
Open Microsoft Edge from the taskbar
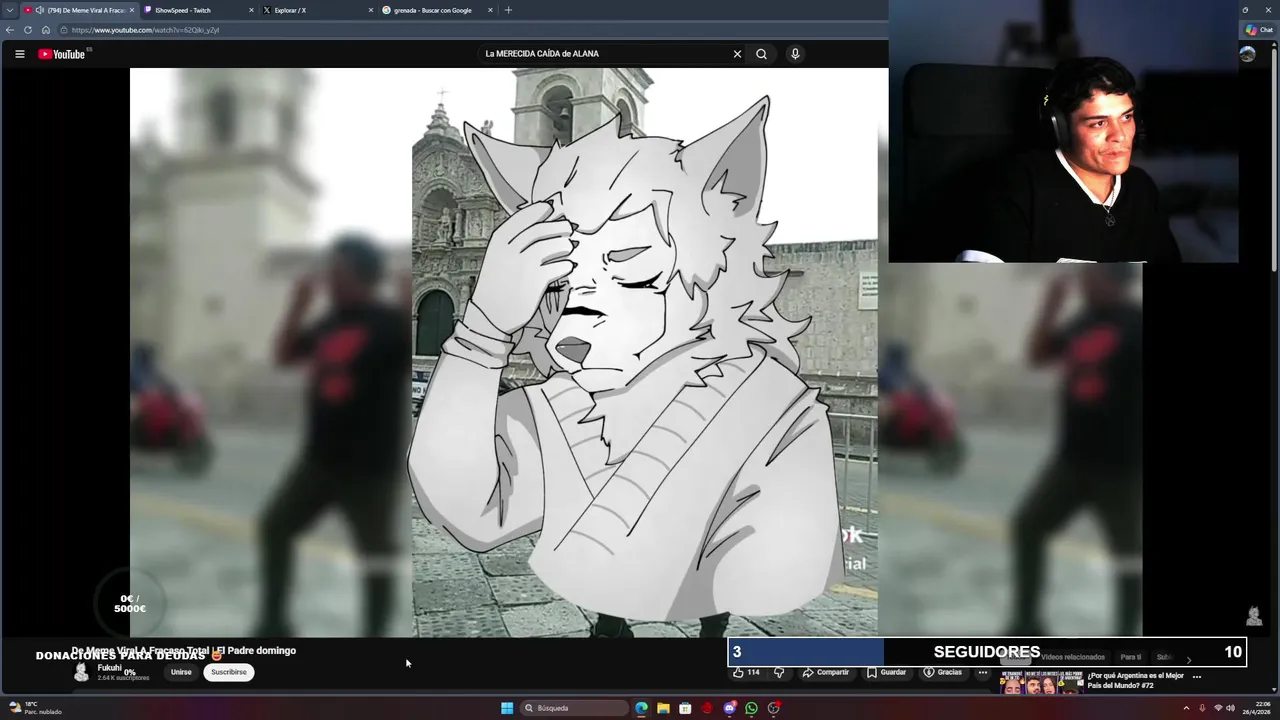641,708
